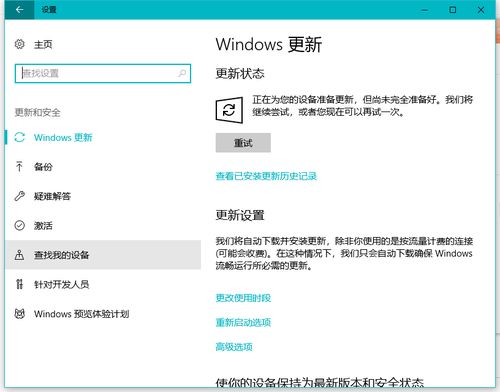This screenshot has width=500, height=392.
Task: Open 更改使用时段 link
Action: point(243,298)
